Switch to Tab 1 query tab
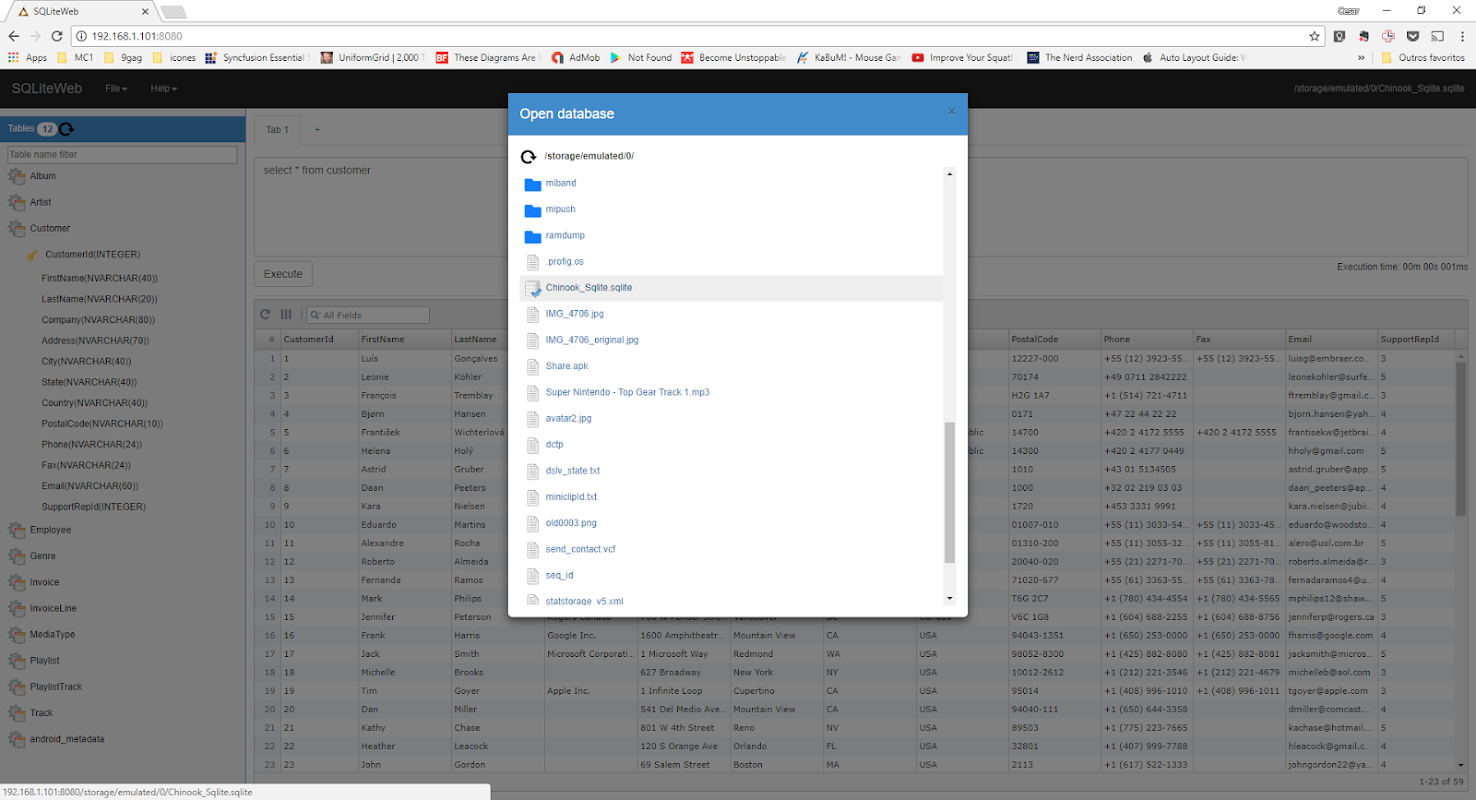The image size is (1476, 800). pos(277,130)
